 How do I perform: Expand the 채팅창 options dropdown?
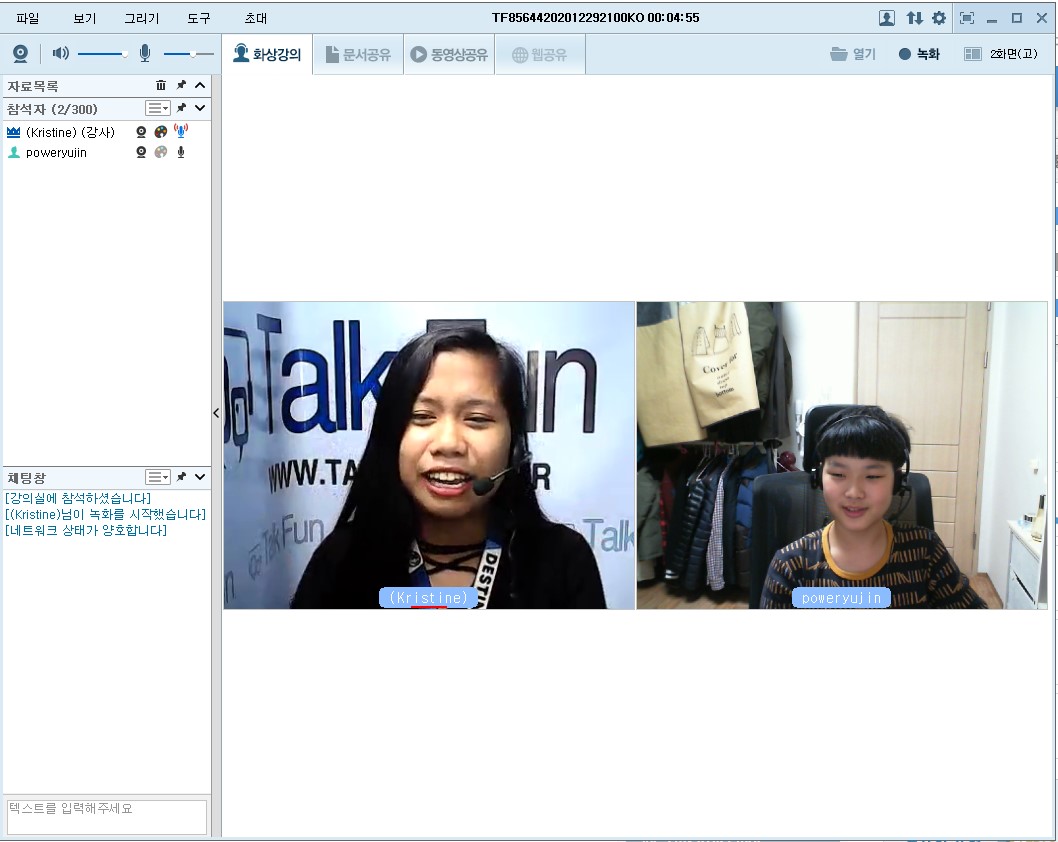(158, 477)
